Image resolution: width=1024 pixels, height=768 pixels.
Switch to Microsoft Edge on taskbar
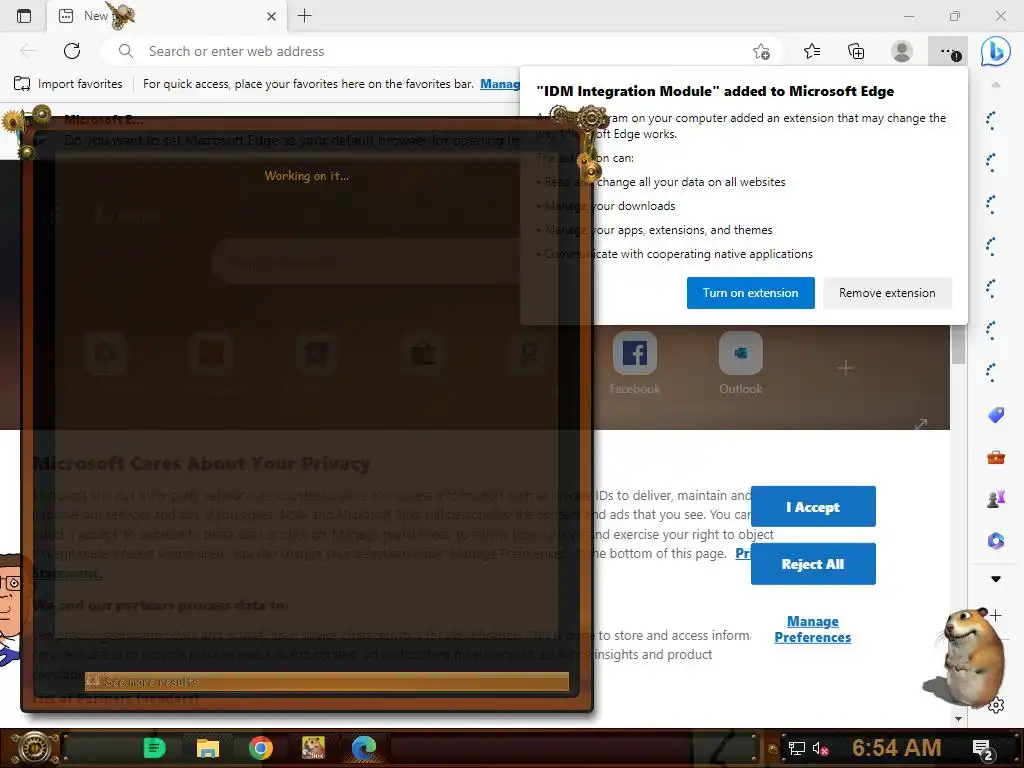(x=364, y=748)
